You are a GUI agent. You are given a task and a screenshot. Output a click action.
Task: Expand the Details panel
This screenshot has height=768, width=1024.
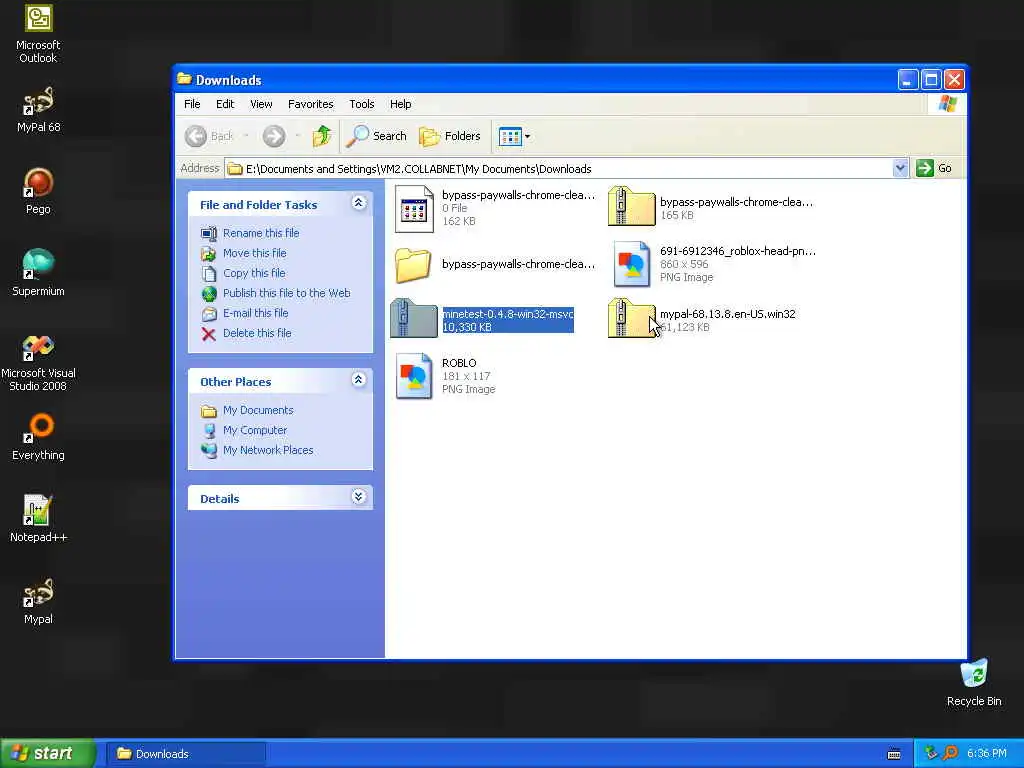(358, 496)
